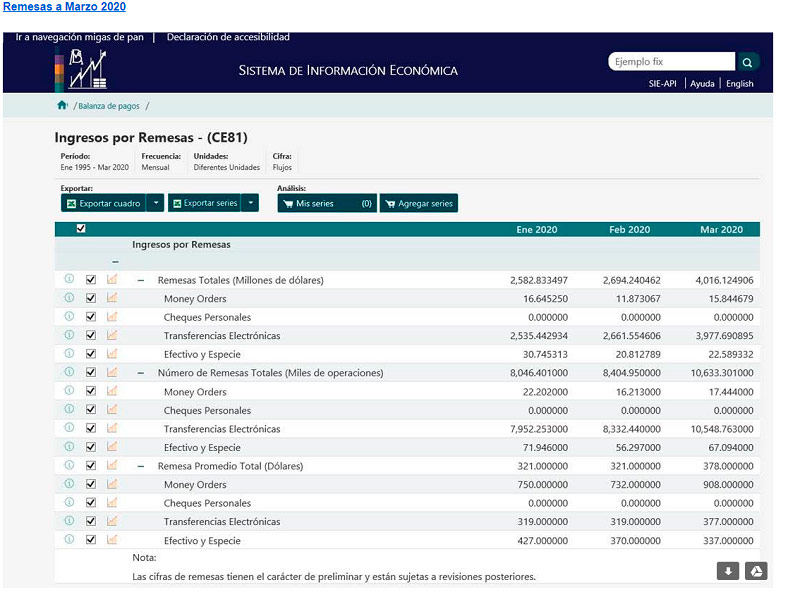Click info icon for Remesas Totales row
The width and height of the screenshot is (800, 604).
[x=69, y=280]
